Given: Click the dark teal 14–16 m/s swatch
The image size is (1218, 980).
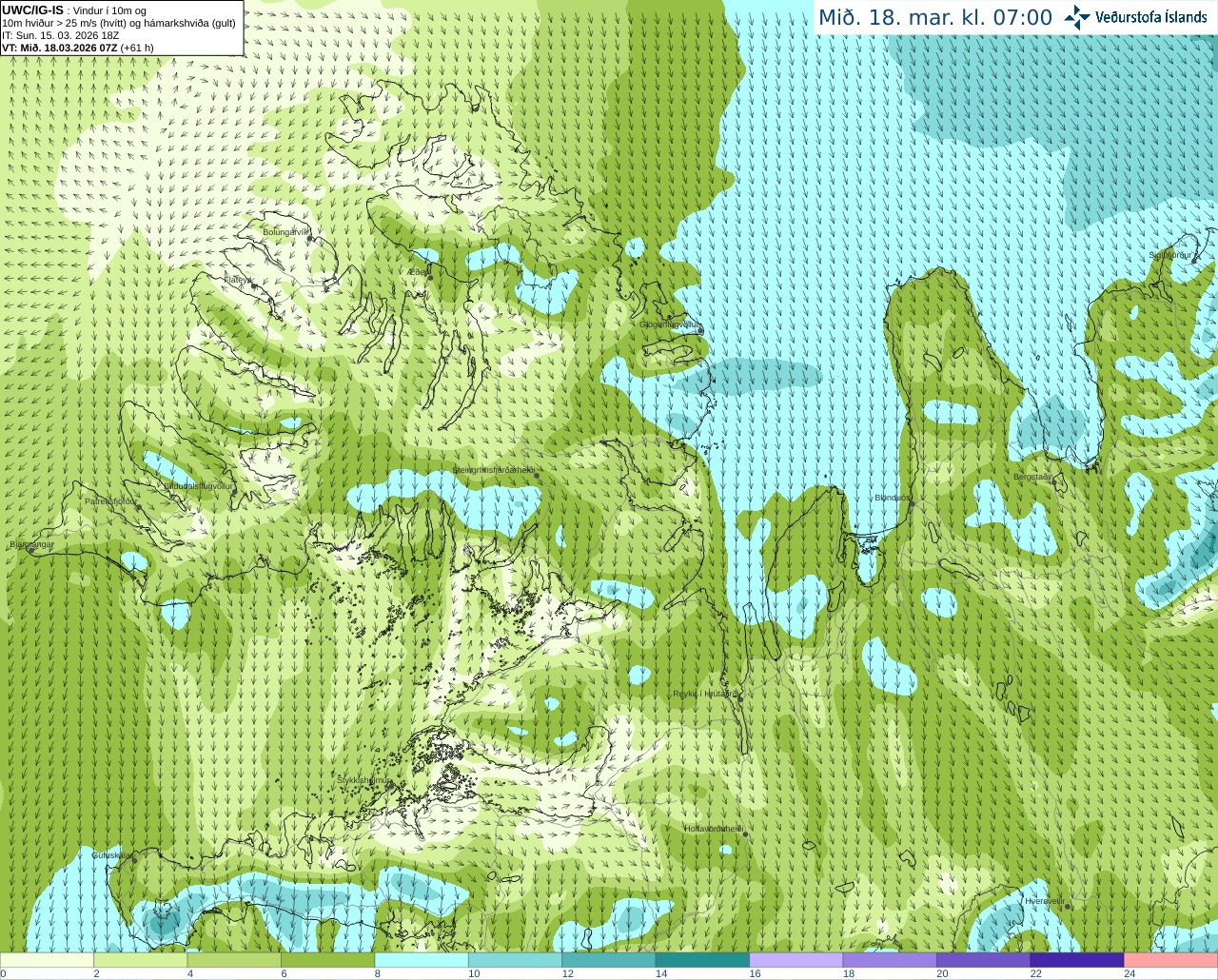Looking at the screenshot, I should [x=702, y=960].
